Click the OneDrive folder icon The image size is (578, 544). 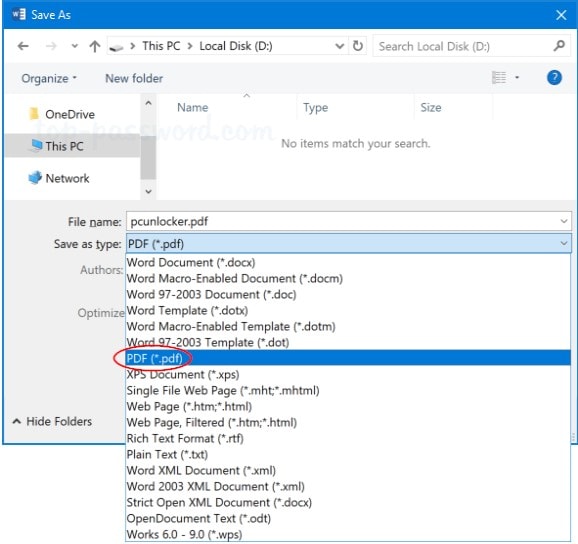(34, 114)
